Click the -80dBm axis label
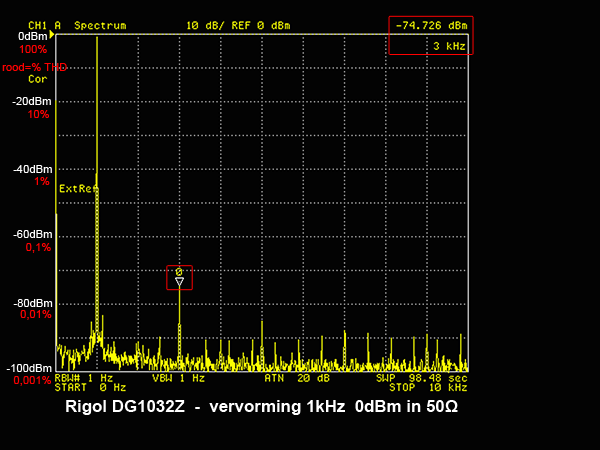Screen dimensions: 600x450 click(x=33, y=303)
